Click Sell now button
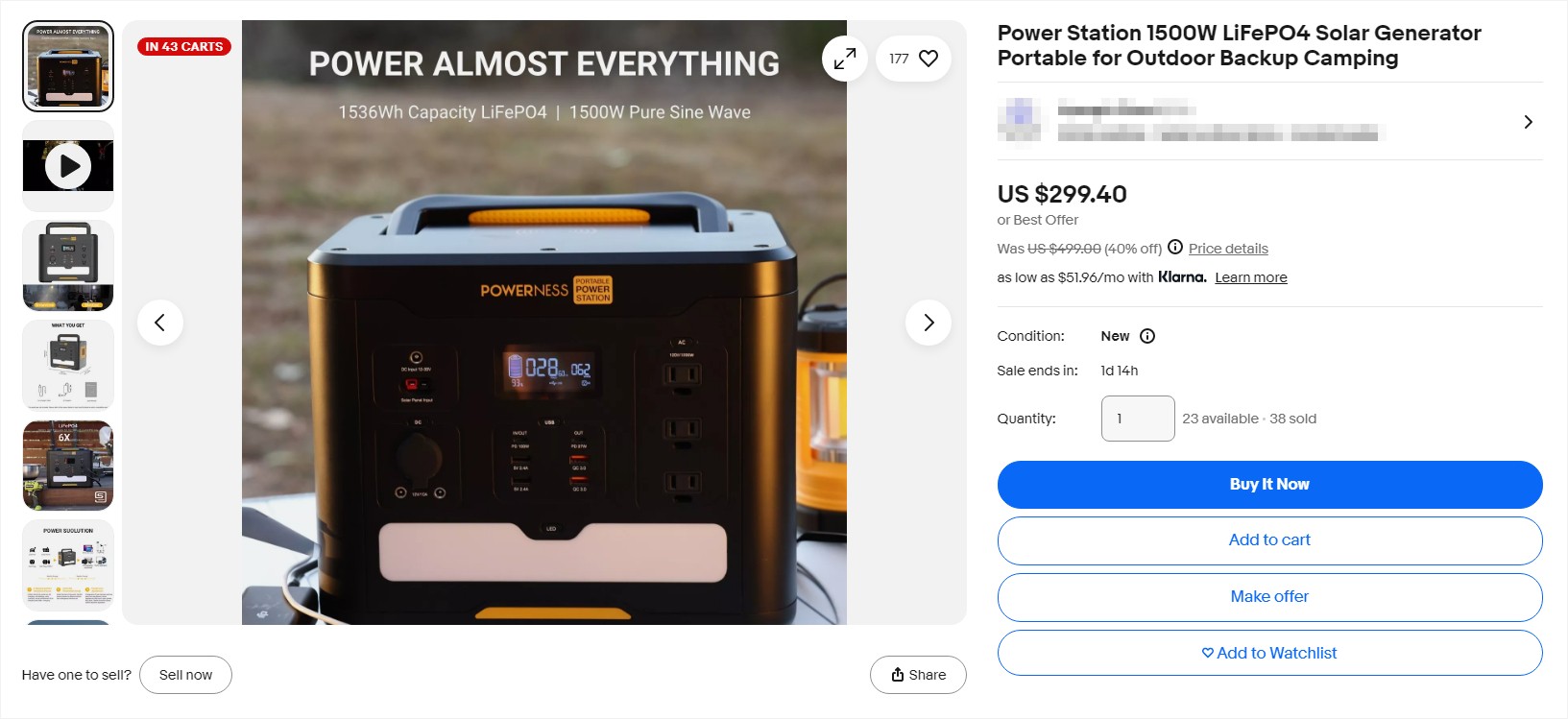 click(185, 675)
